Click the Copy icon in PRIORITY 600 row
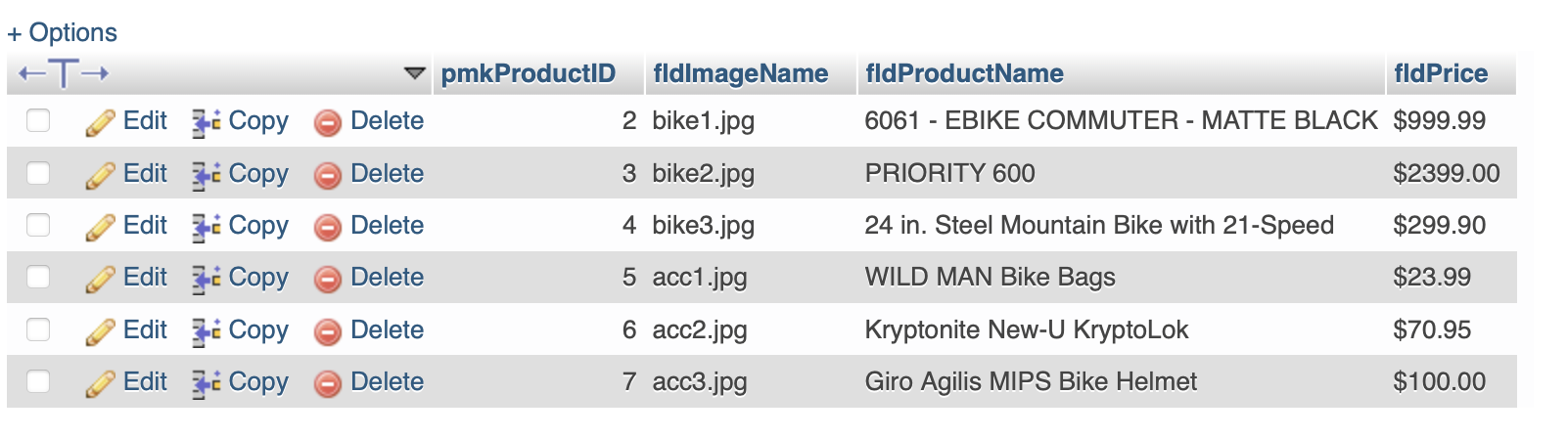 pyautogui.click(x=206, y=174)
